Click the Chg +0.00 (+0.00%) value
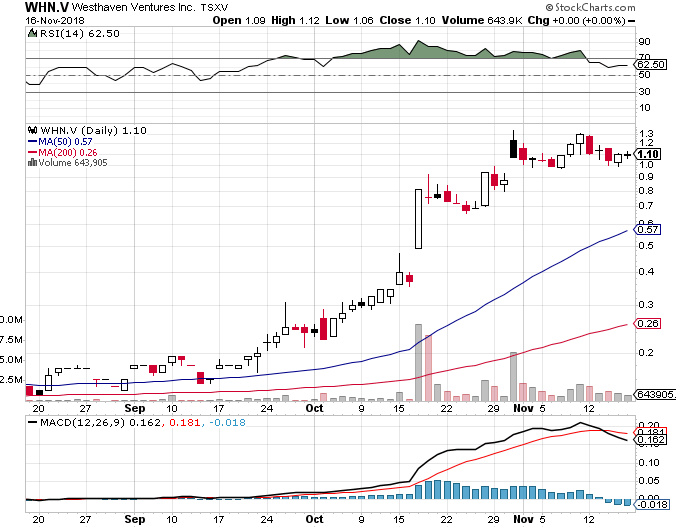The width and height of the screenshot is (685, 529). [x=577, y=20]
